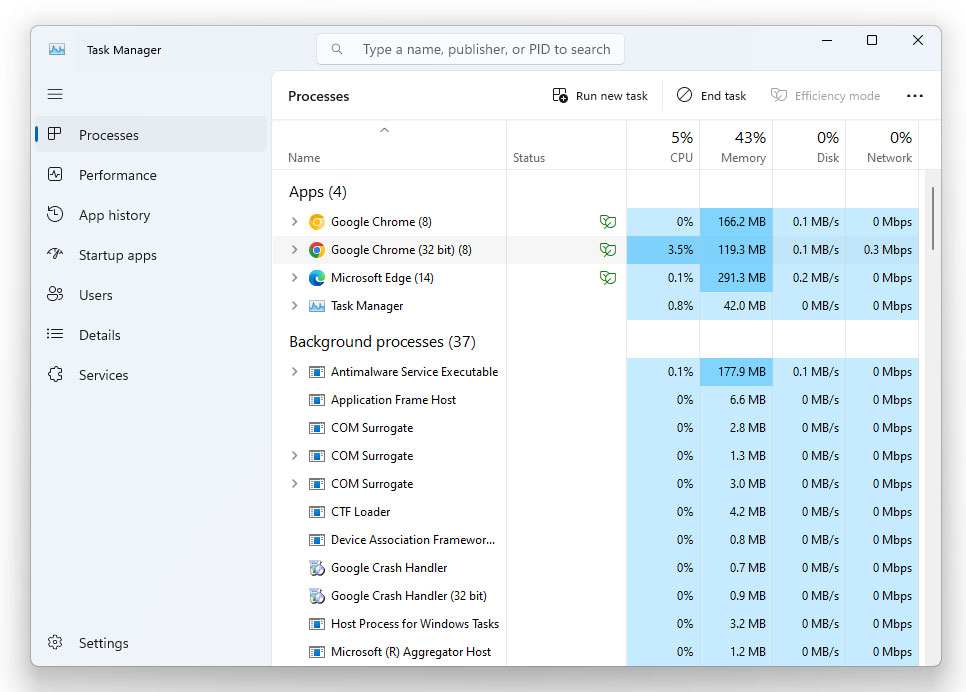Maximize the Task Manager window
Viewport: 966px width, 692px height.
[x=872, y=40]
